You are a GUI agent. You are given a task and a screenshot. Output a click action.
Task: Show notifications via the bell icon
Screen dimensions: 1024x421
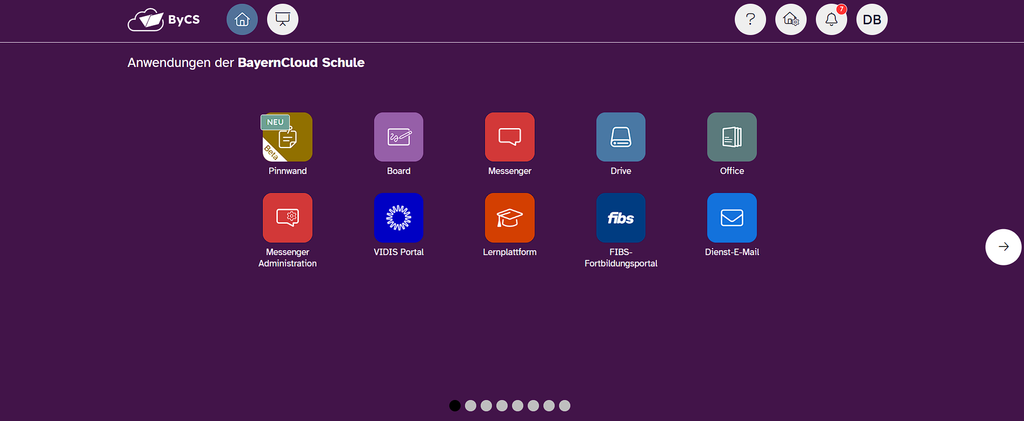click(831, 20)
